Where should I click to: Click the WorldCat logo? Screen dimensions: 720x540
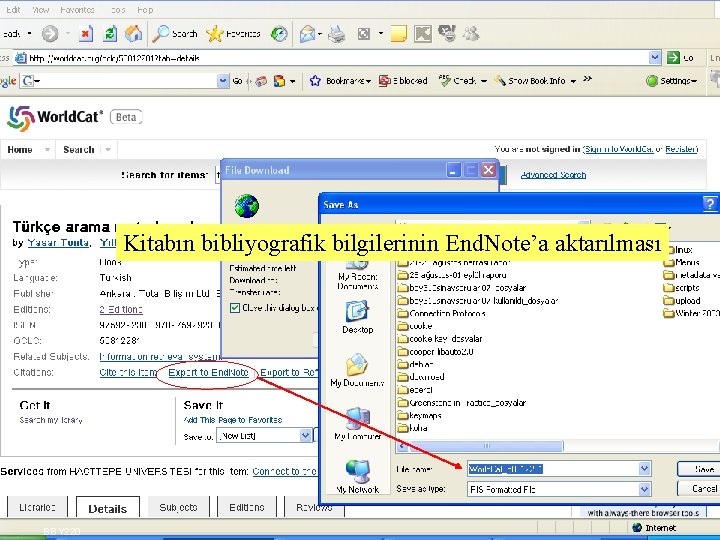[x=55, y=118]
